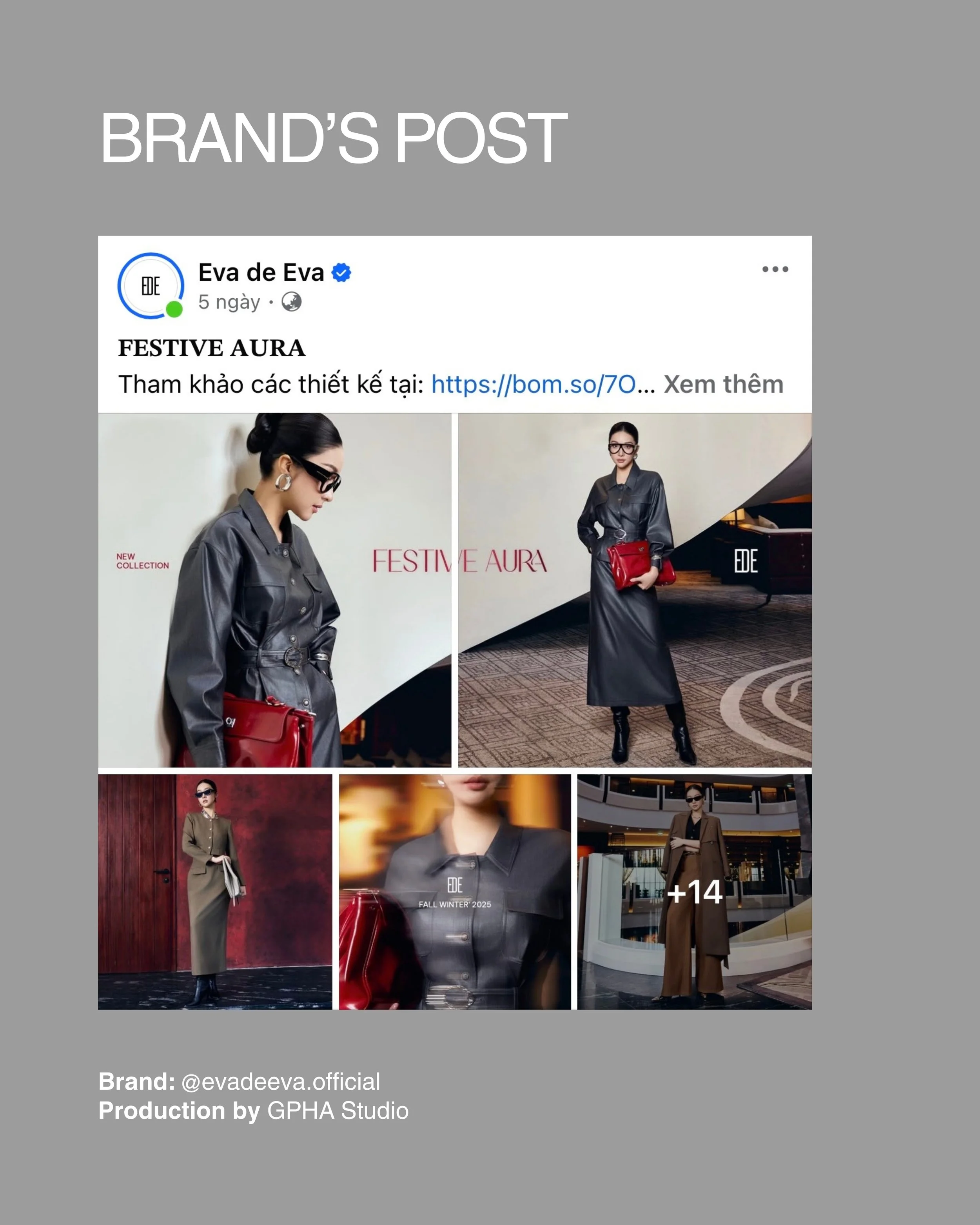Open the bom.so shortened link
980x1225 pixels.
(x=534, y=385)
